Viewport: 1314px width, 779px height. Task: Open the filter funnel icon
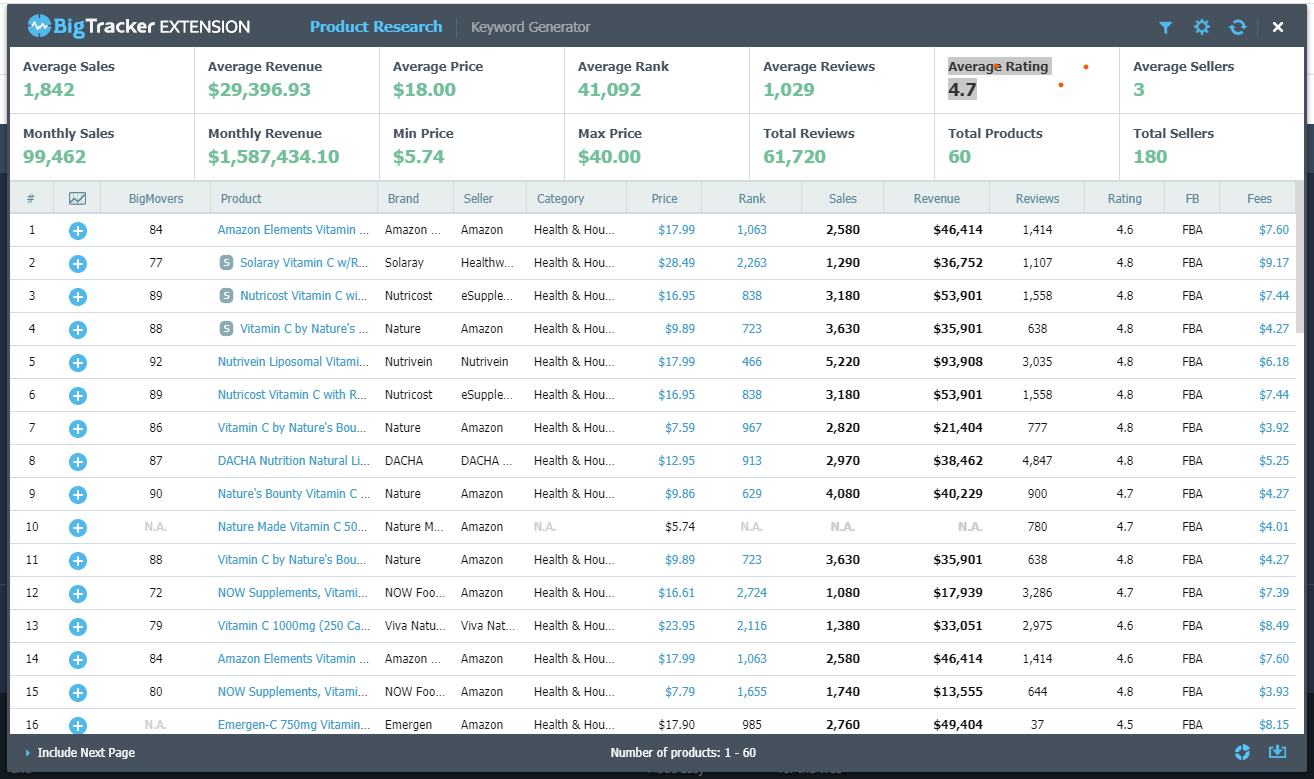(x=1166, y=27)
